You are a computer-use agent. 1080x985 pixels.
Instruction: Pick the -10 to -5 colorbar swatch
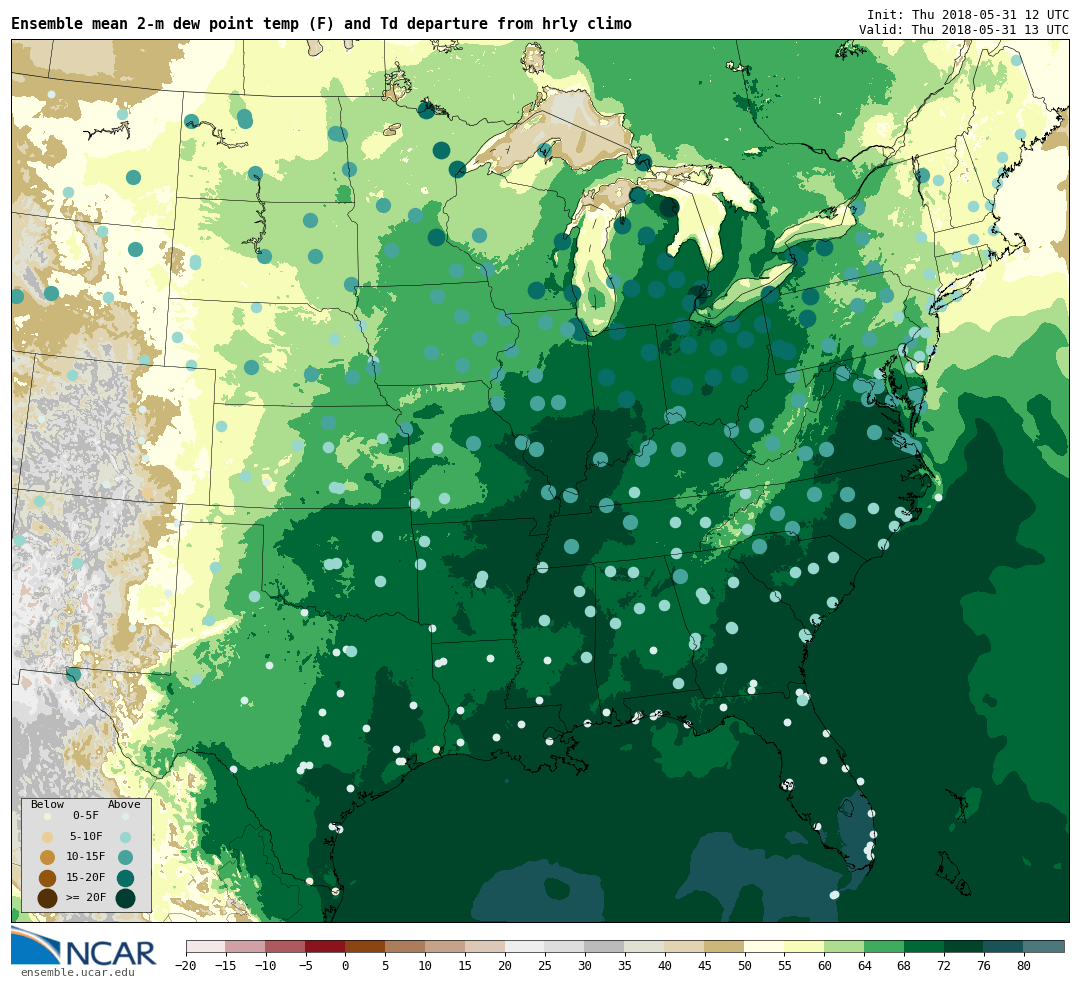tap(286, 946)
